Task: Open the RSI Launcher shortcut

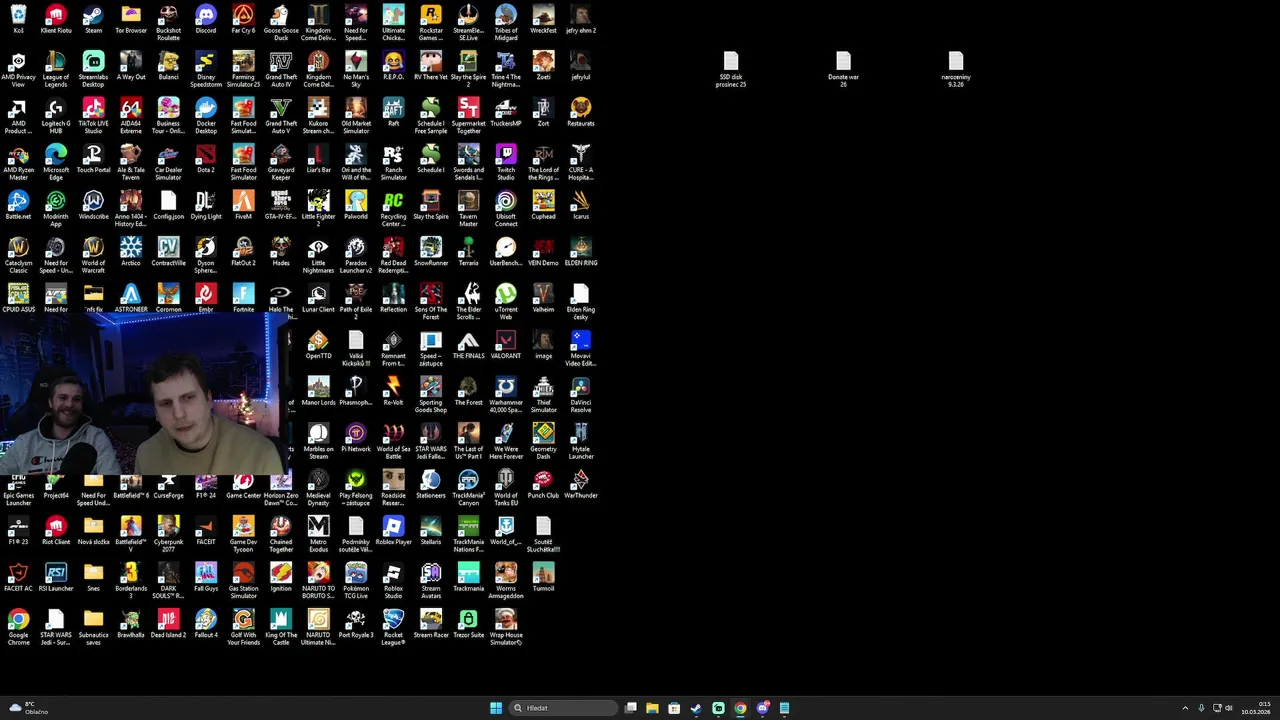Action: 56,577
